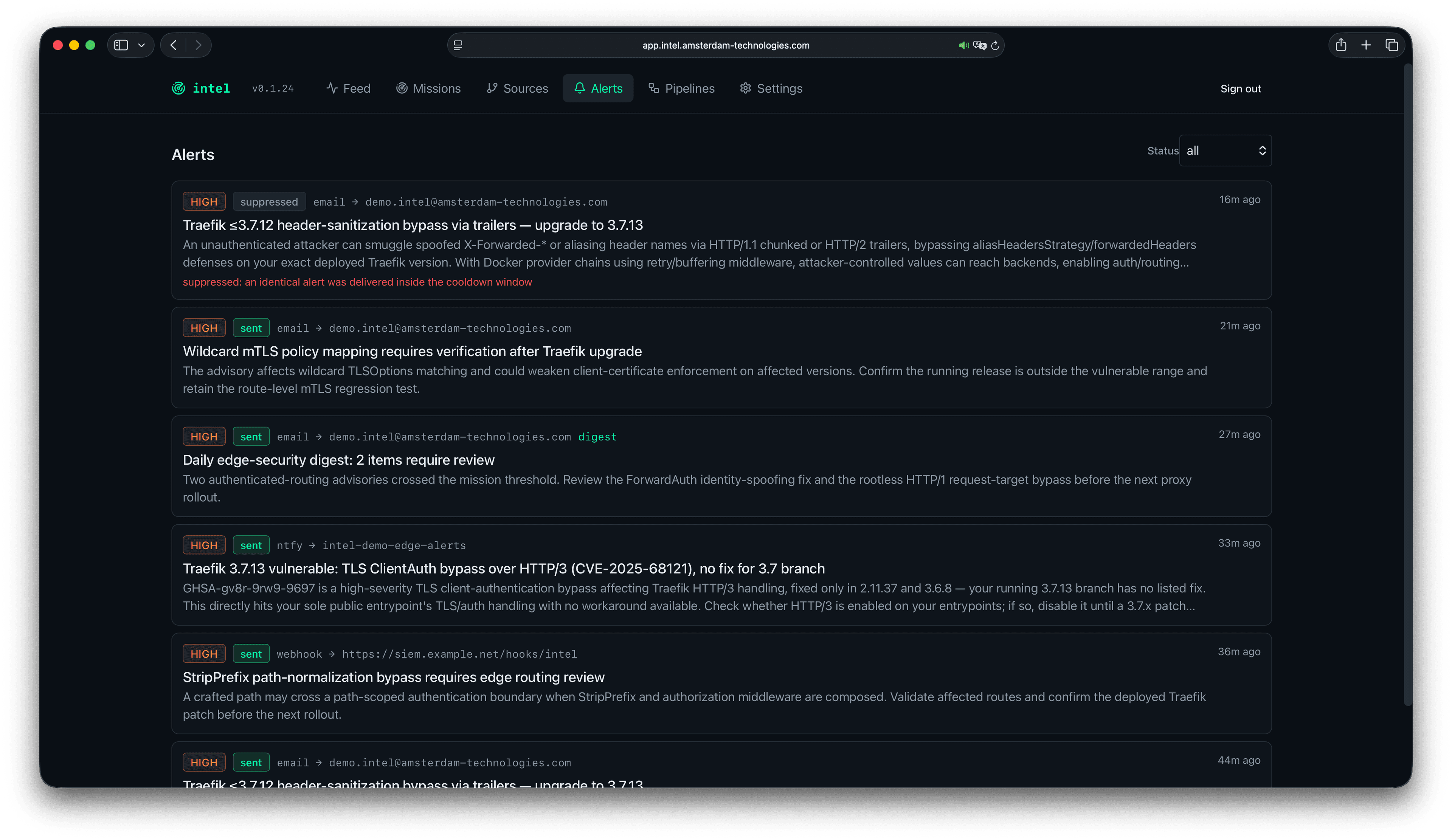Go back with the browser back arrow
The height and width of the screenshot is (840, 1452).
click(x=174, y=45)
